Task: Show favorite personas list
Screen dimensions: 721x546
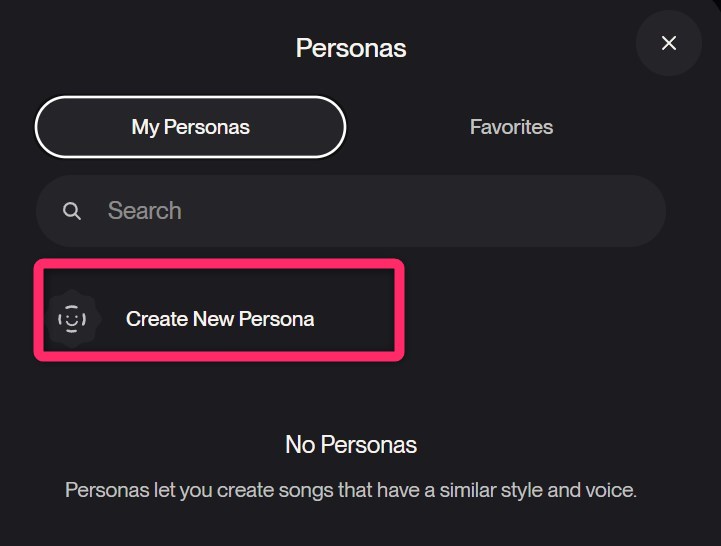Action: click(x=511, y=127)
